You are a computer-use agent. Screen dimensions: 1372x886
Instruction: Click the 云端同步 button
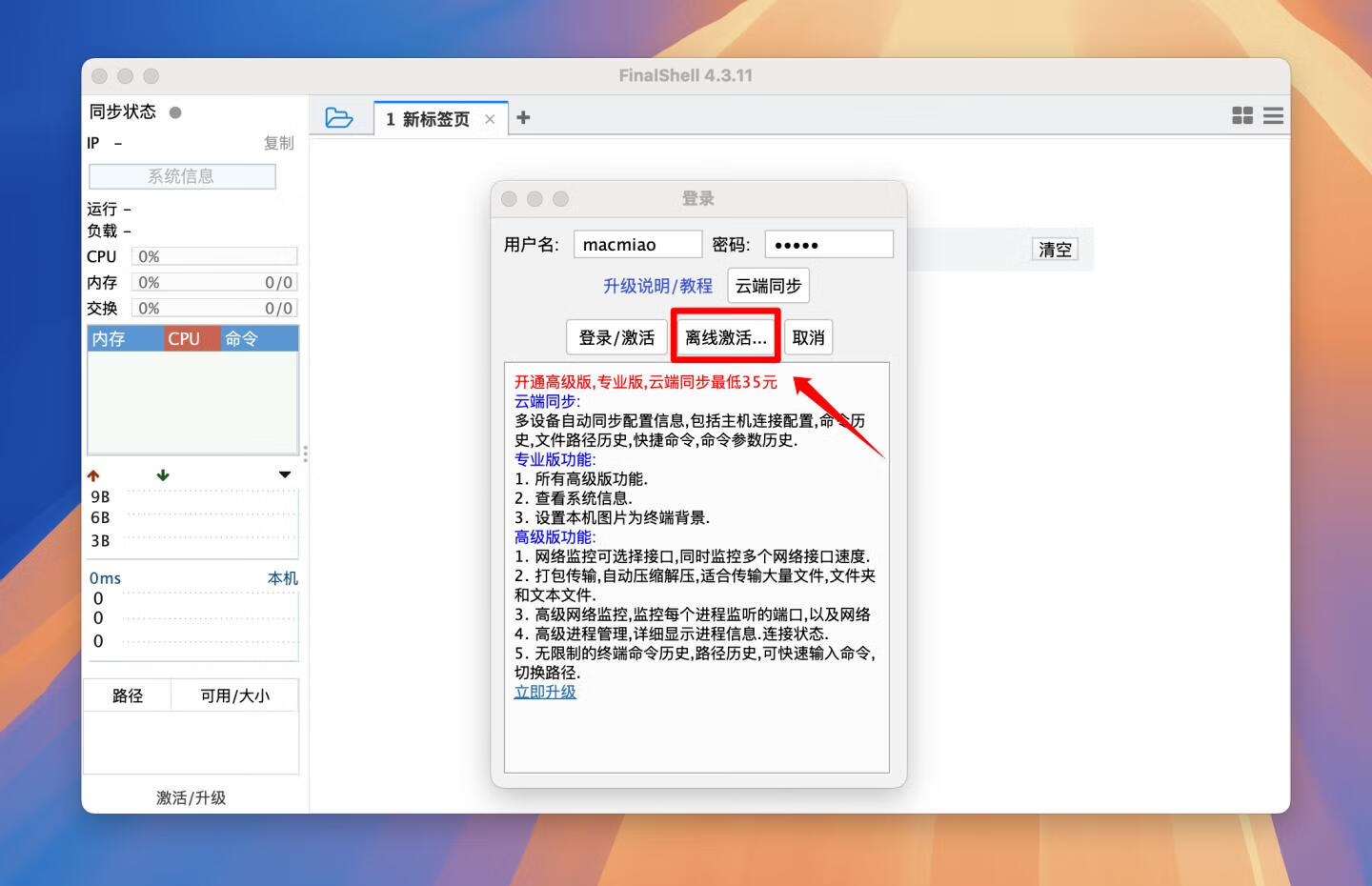click(x=769, y=286)
